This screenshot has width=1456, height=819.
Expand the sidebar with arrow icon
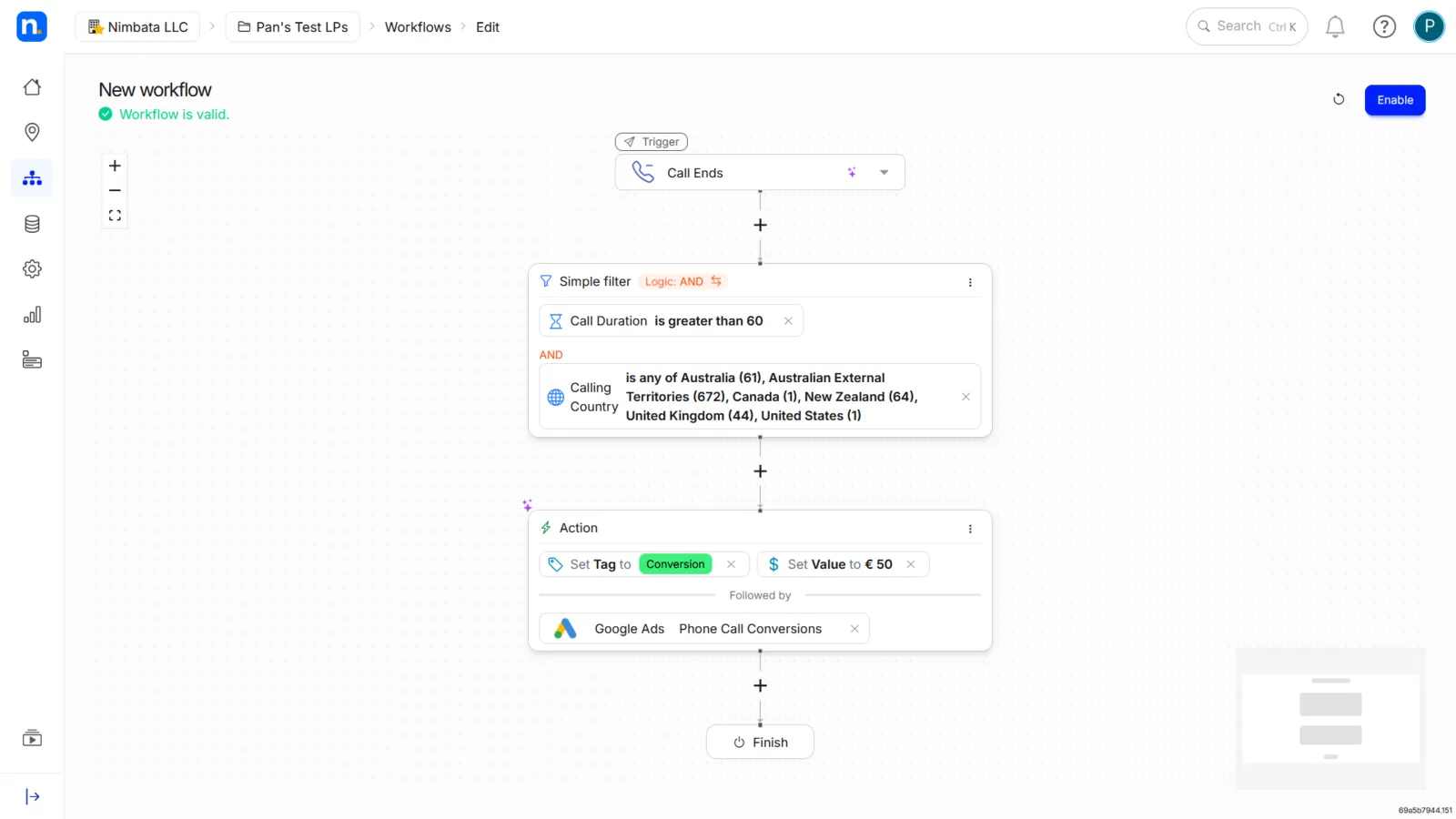coord(32,797)
